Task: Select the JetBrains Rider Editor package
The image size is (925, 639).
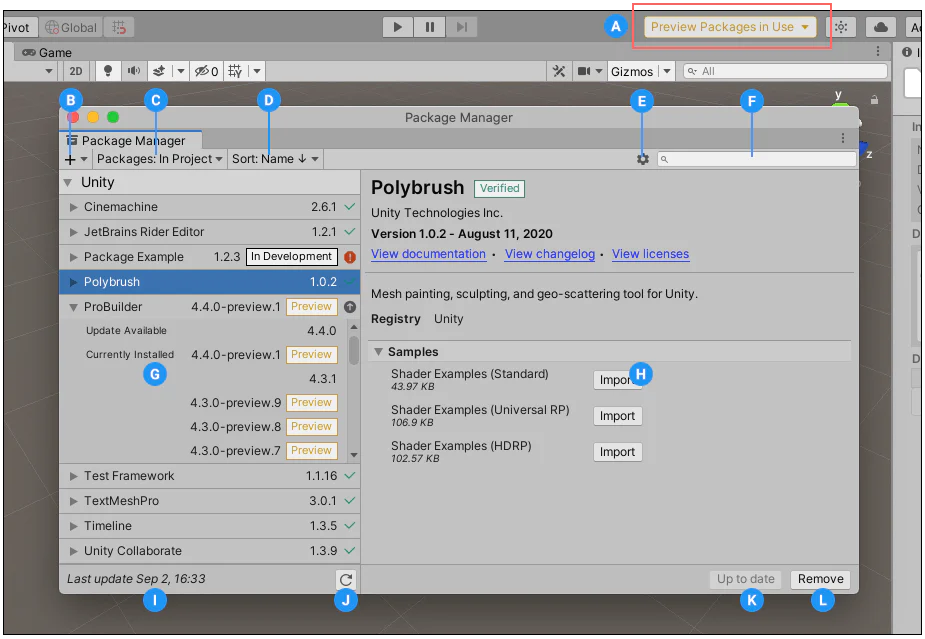Action: click(209, 232)
